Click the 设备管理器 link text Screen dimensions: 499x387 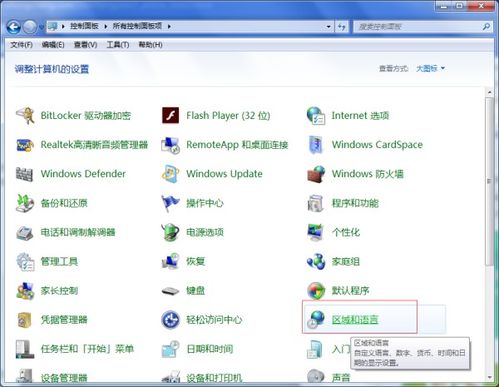click(64, 378)
